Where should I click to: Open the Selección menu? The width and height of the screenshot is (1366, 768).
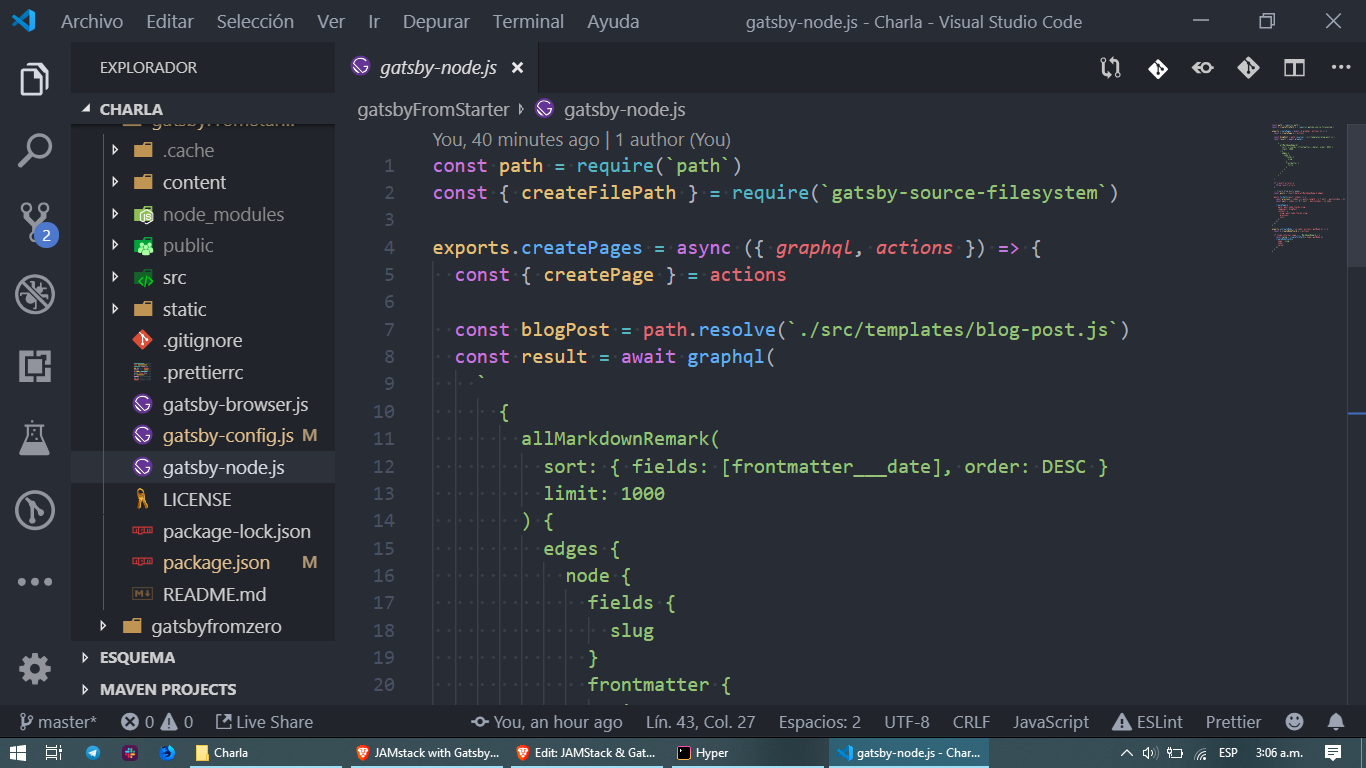(x=255, y=21)
